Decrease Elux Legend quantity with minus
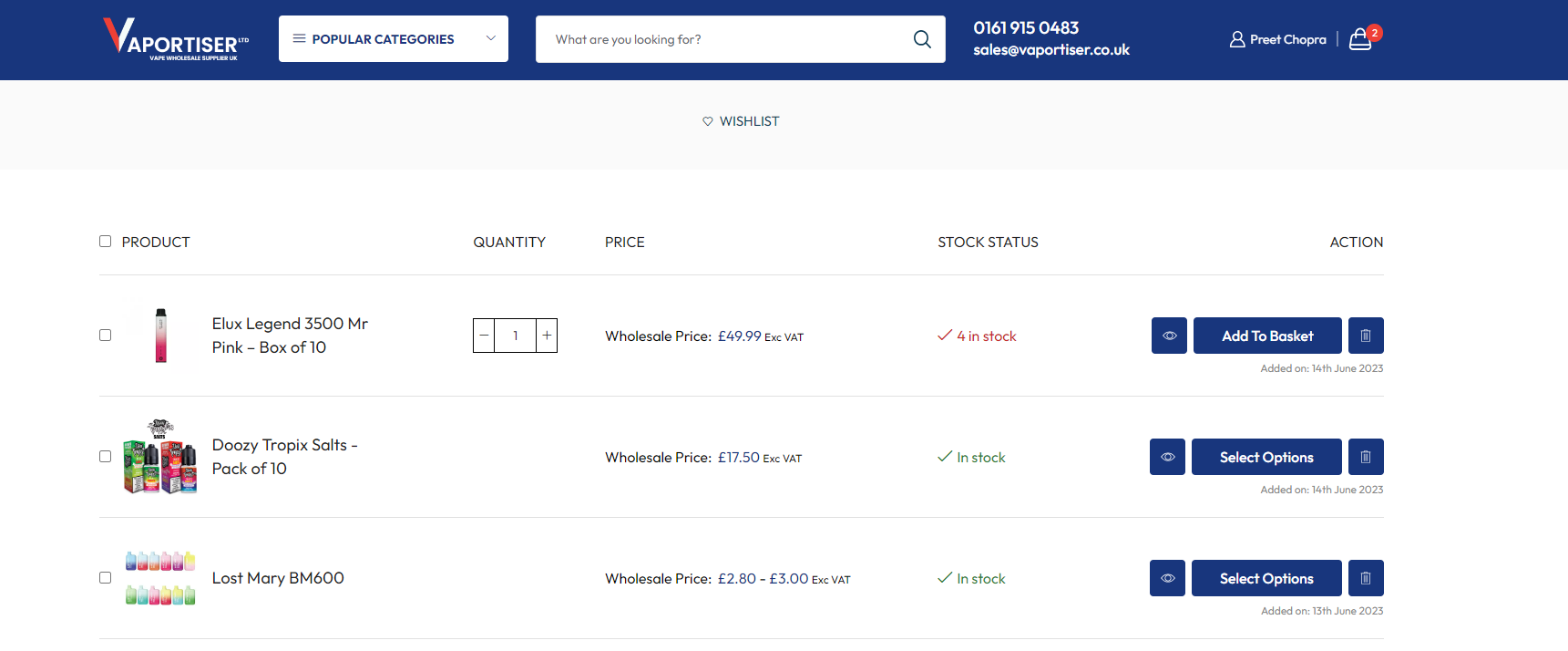The width and height of the screenshot is (1568, 651). point(484,336)
